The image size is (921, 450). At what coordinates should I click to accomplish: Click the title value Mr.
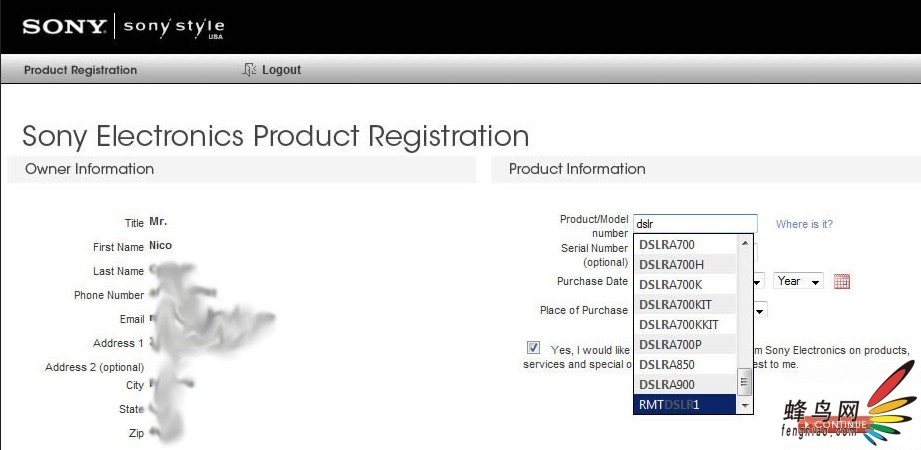tap(158, 222)
